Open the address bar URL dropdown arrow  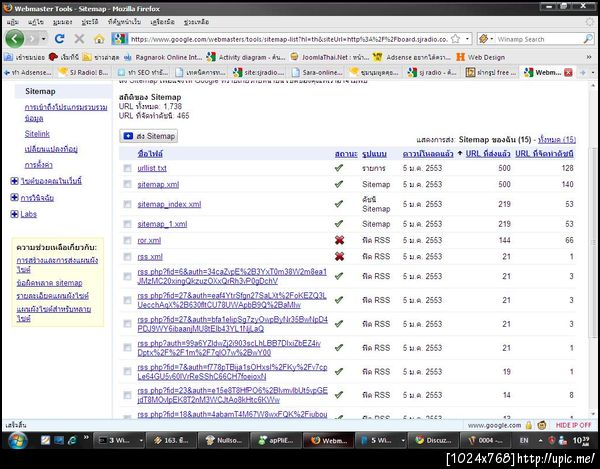click(467, 39)
